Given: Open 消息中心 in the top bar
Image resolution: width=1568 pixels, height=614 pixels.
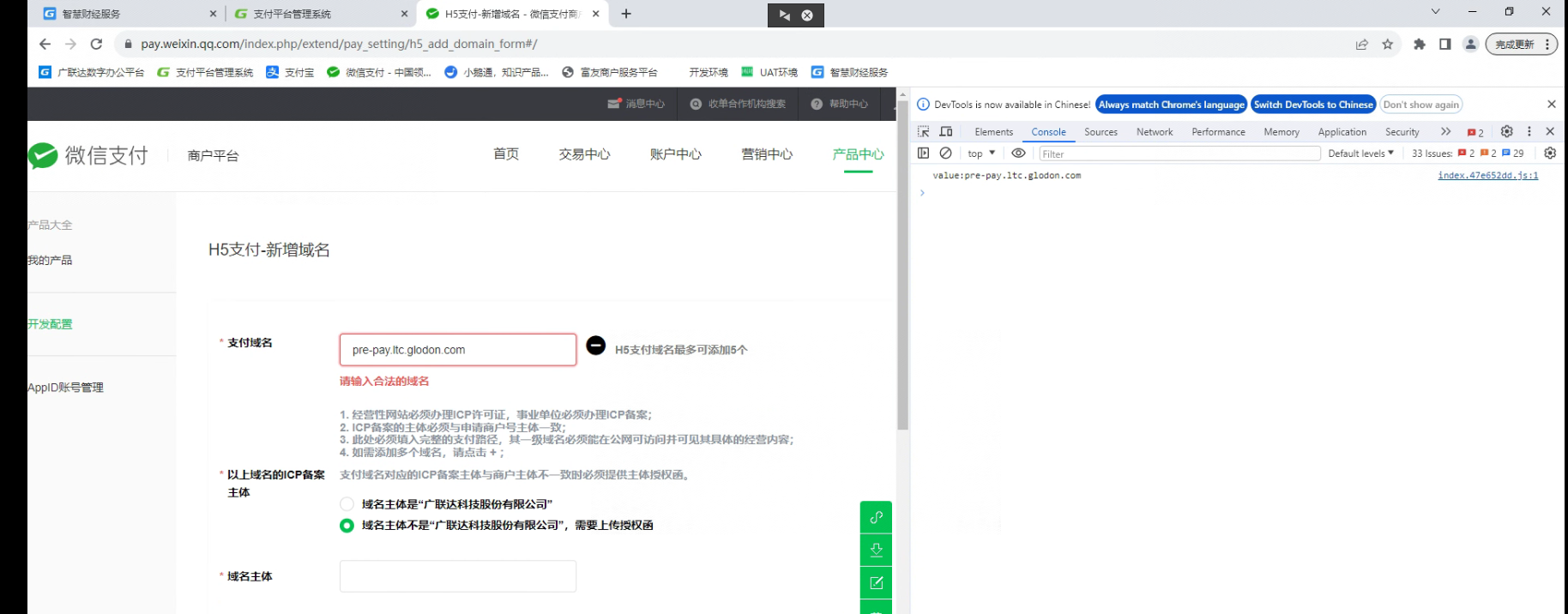Looking at the screenshot, I should pos(636,104).
